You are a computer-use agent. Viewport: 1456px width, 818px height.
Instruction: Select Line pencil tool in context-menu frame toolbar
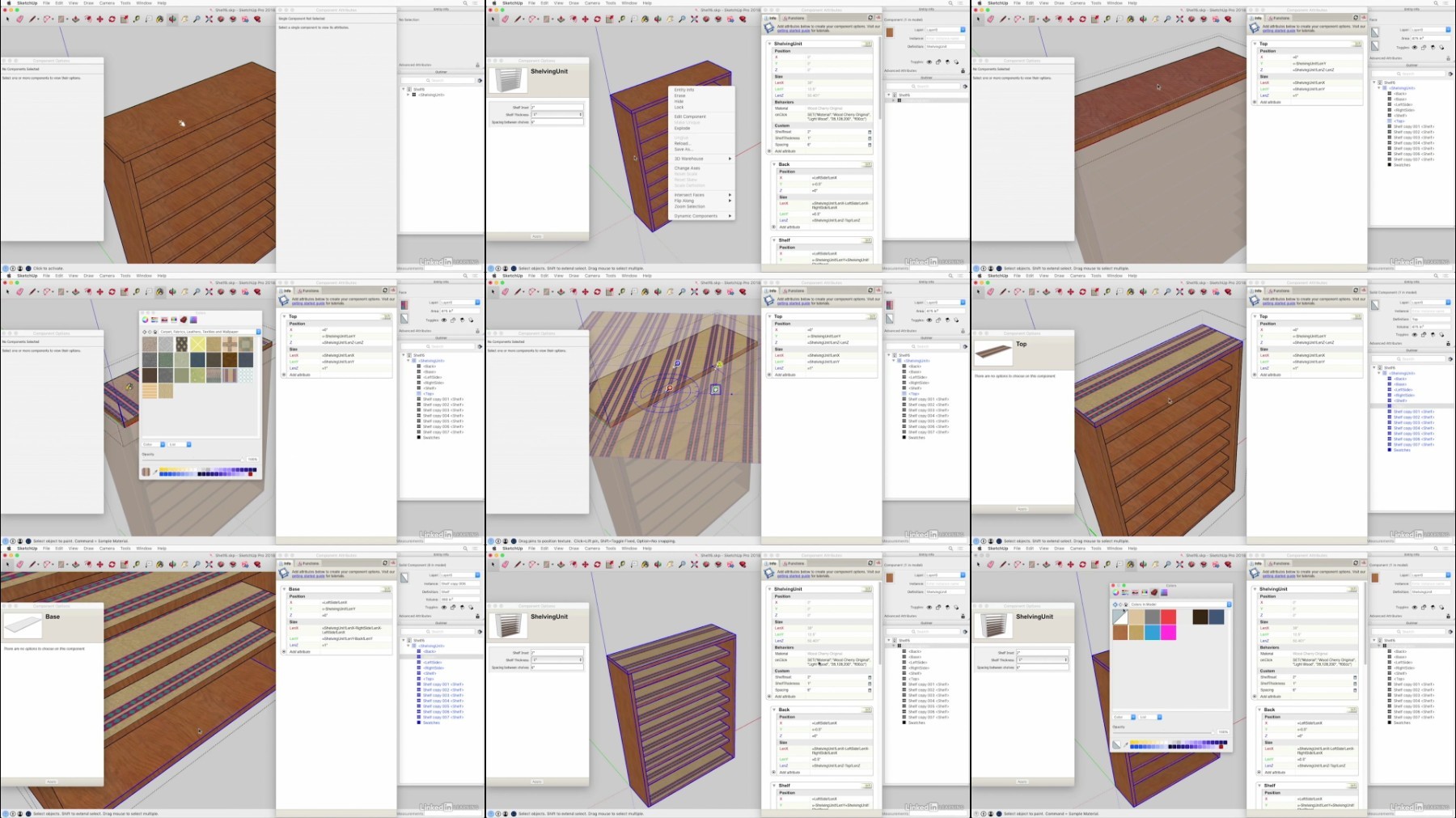[518, 19]
